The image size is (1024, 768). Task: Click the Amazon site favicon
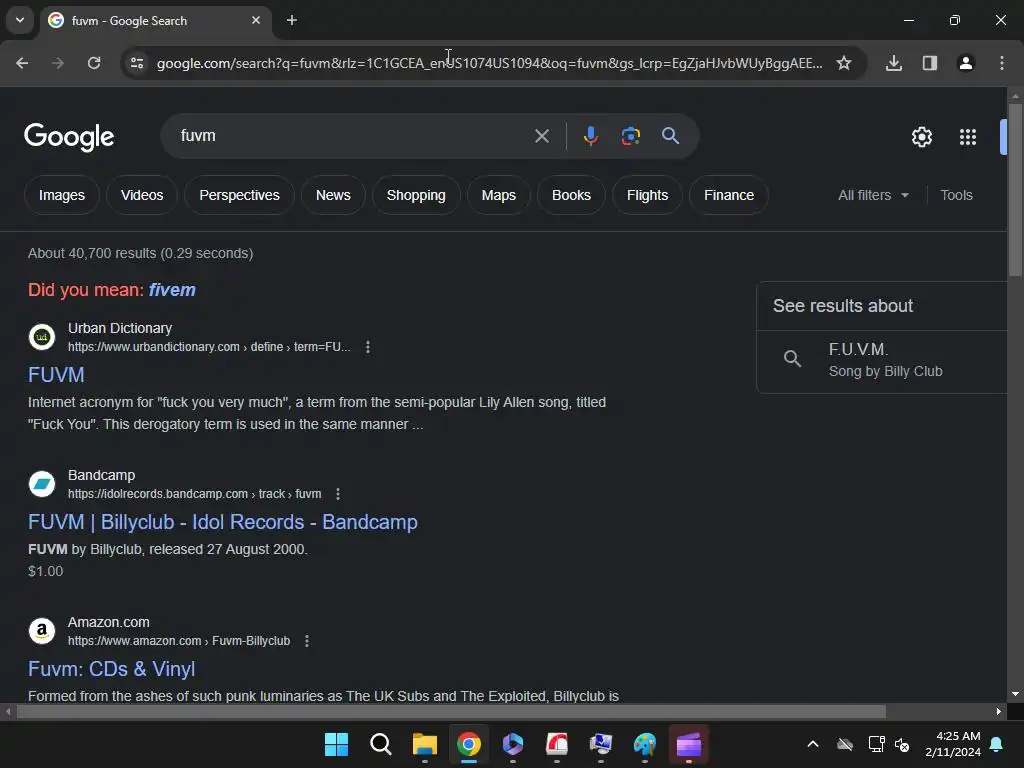(42, 631)
